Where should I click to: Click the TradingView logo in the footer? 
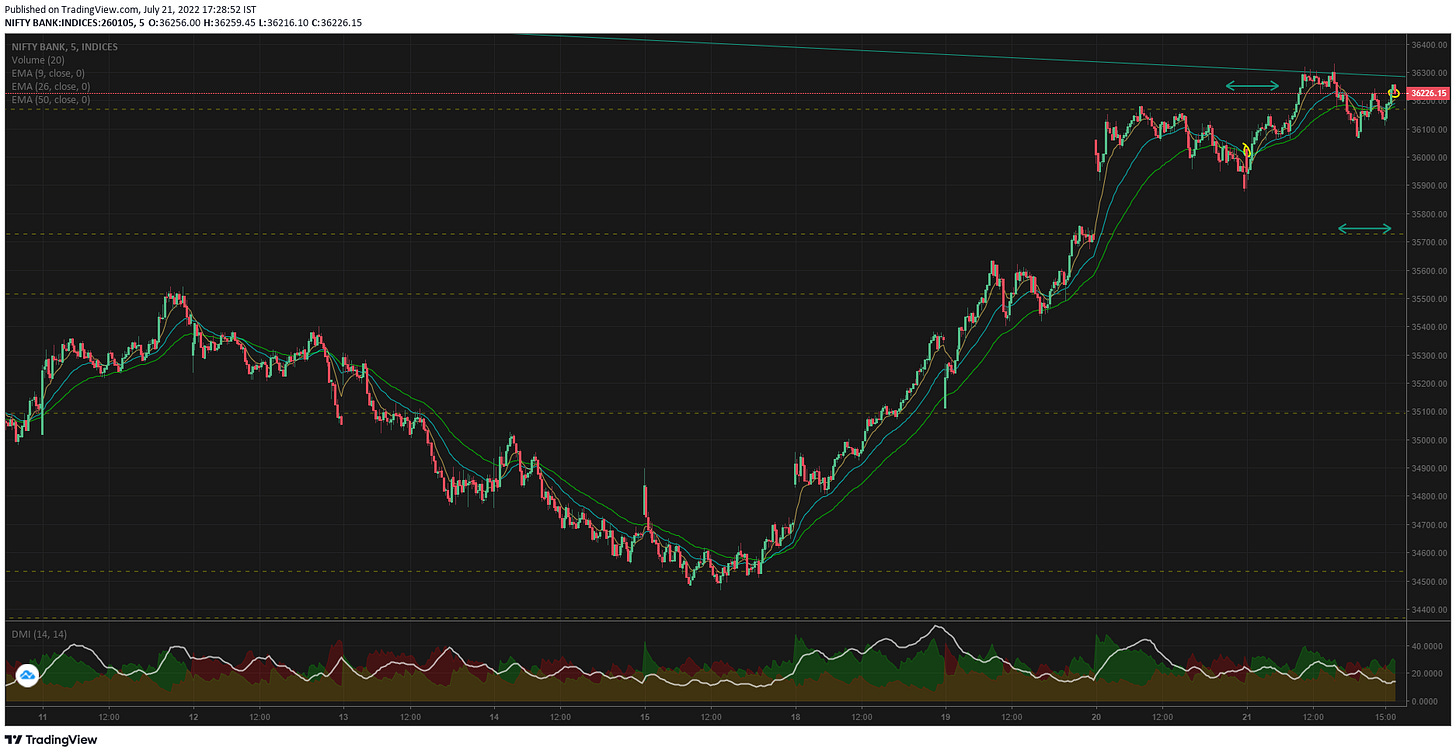13,740
